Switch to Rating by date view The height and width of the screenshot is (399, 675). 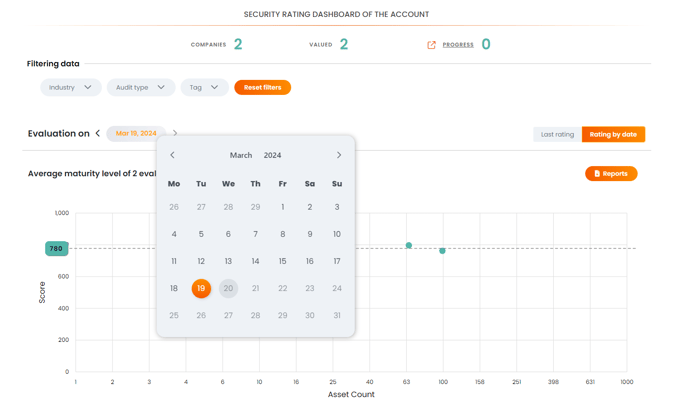[613, 134]
